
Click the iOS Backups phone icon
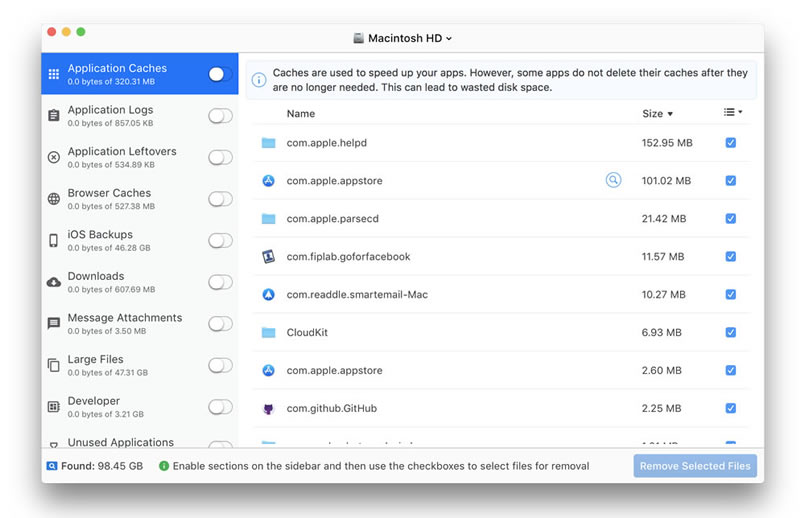54,240
